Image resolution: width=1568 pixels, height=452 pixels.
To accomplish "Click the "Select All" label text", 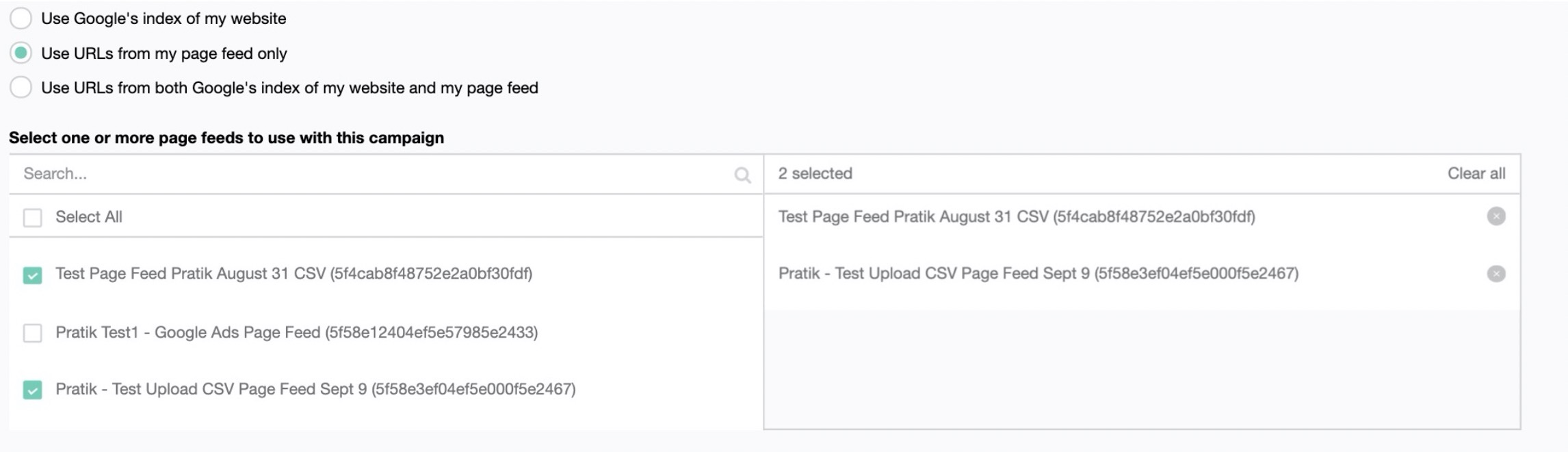I will (x=89, y=217).
